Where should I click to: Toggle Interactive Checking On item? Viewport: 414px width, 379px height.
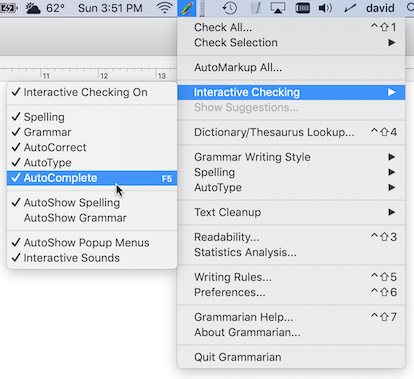92,92
